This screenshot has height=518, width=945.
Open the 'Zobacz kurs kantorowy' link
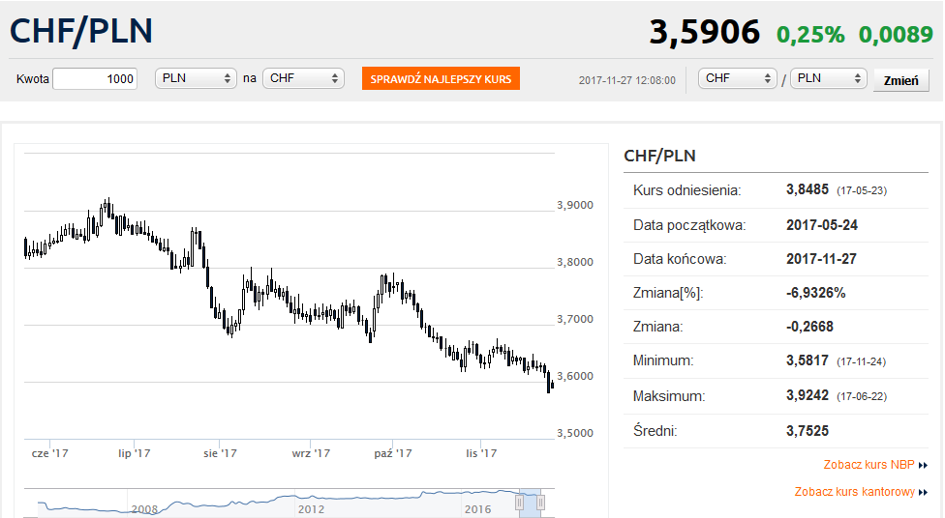click(x=854, y=491)
